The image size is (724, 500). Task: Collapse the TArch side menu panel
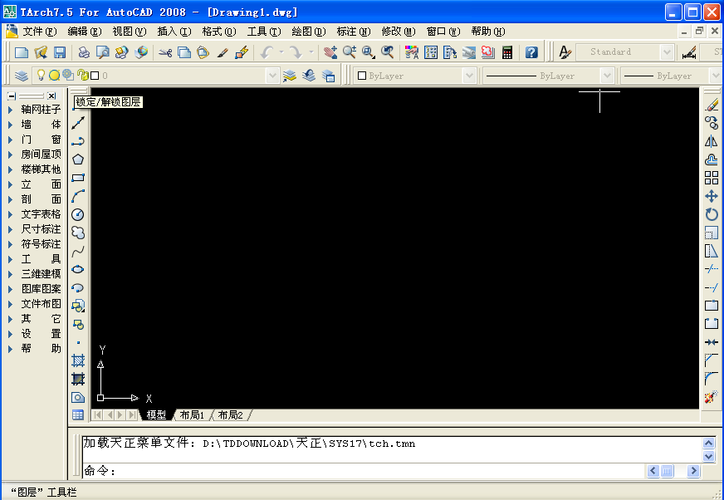(x=12, y=96)
